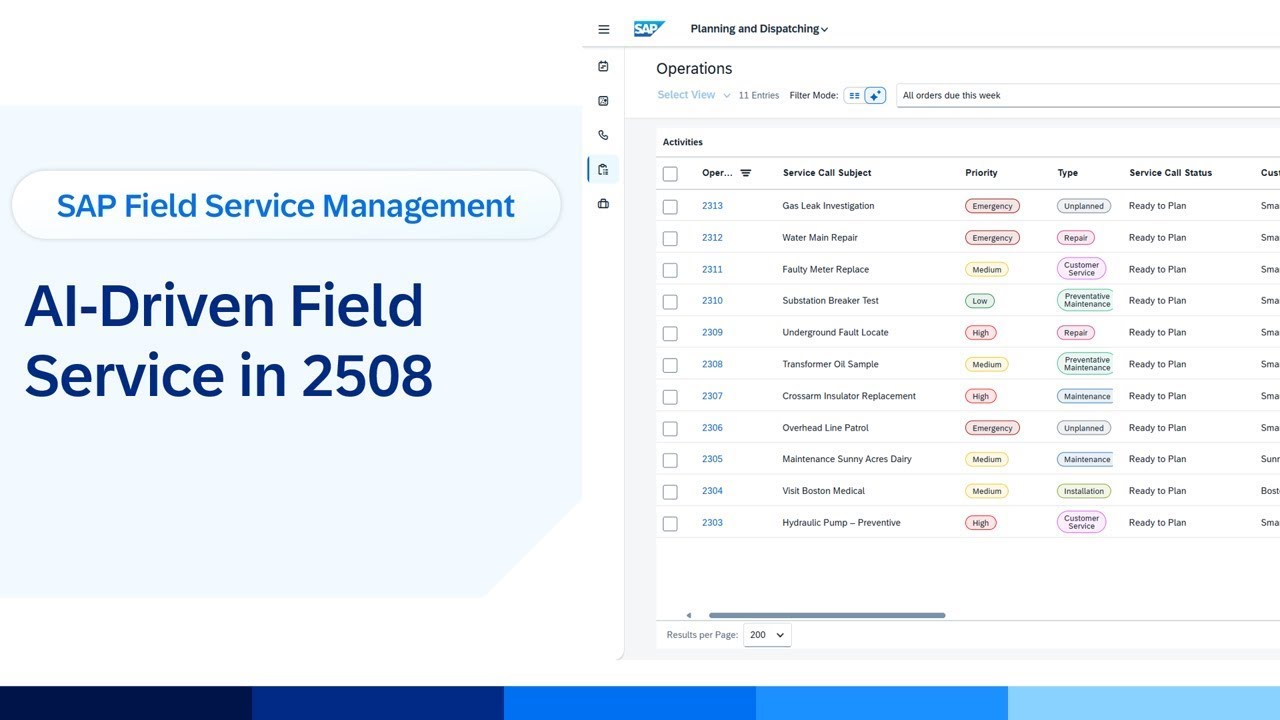Open operation link 2309

(x=712, y=333)
